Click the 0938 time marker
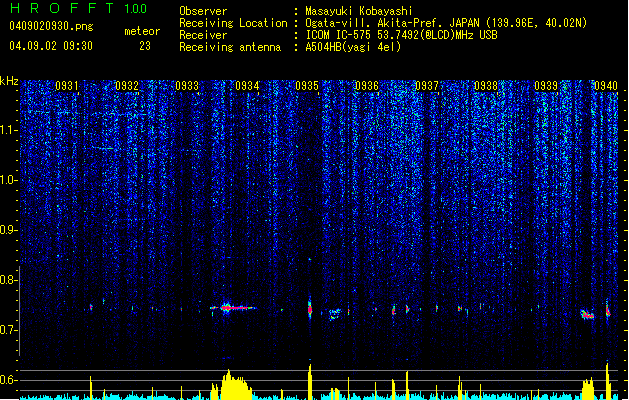 point(486,86)
